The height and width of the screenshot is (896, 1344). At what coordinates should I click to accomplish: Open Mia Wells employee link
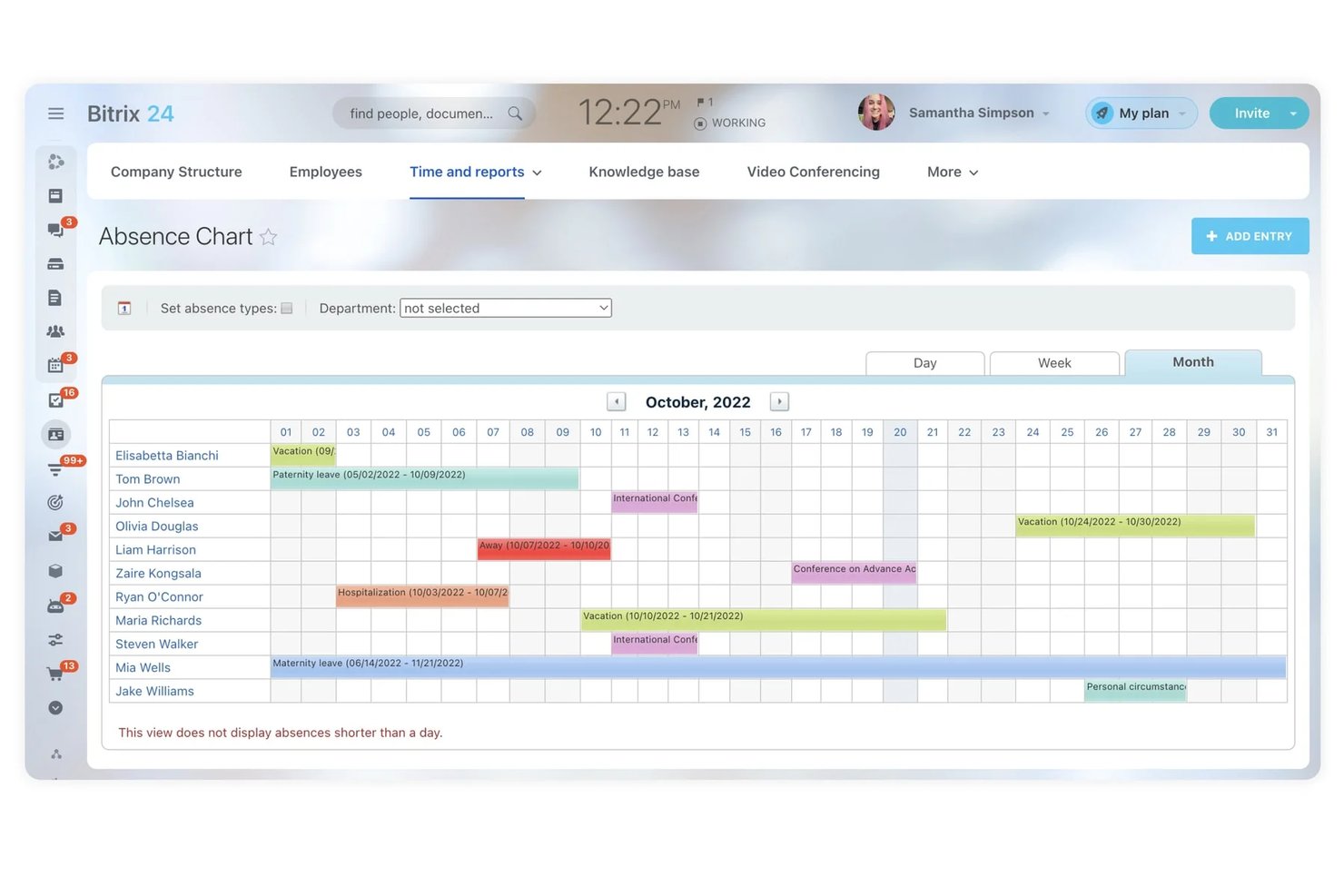[143, 668]
